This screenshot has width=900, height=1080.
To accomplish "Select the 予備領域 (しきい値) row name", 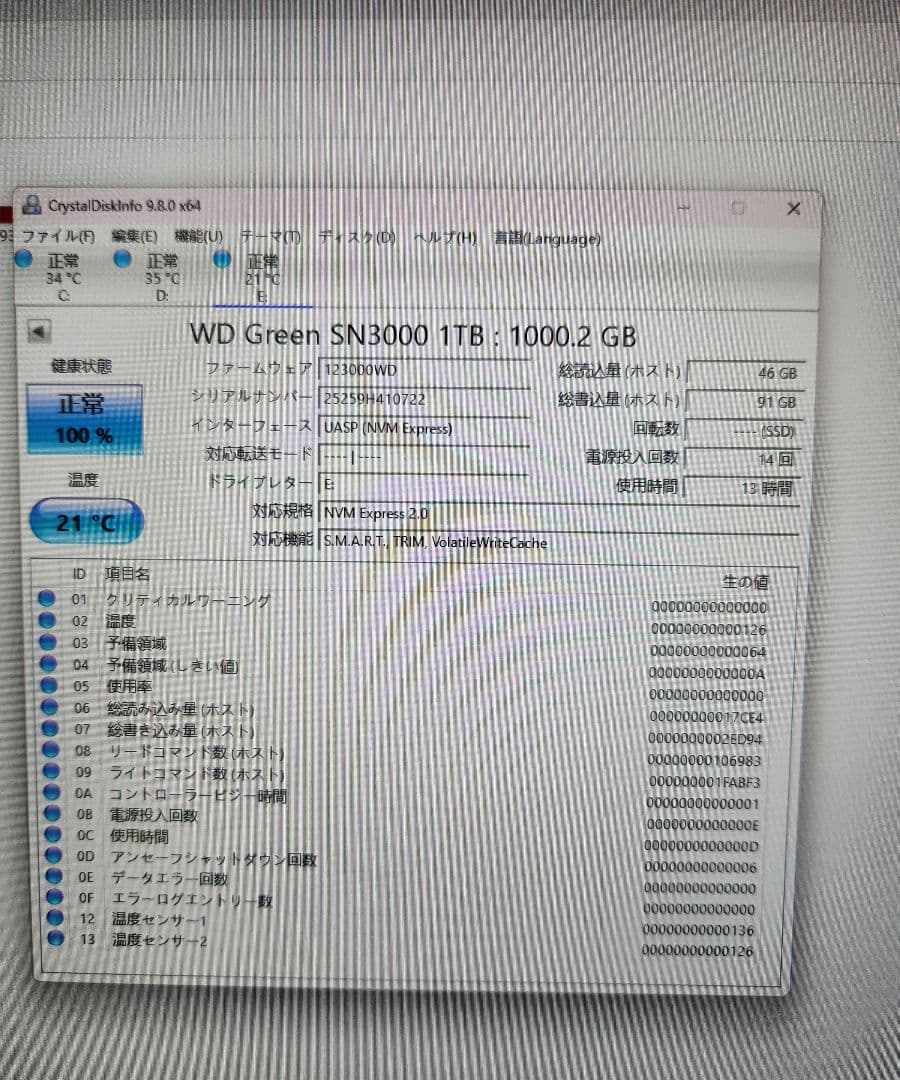I will (x=173, y=665).
